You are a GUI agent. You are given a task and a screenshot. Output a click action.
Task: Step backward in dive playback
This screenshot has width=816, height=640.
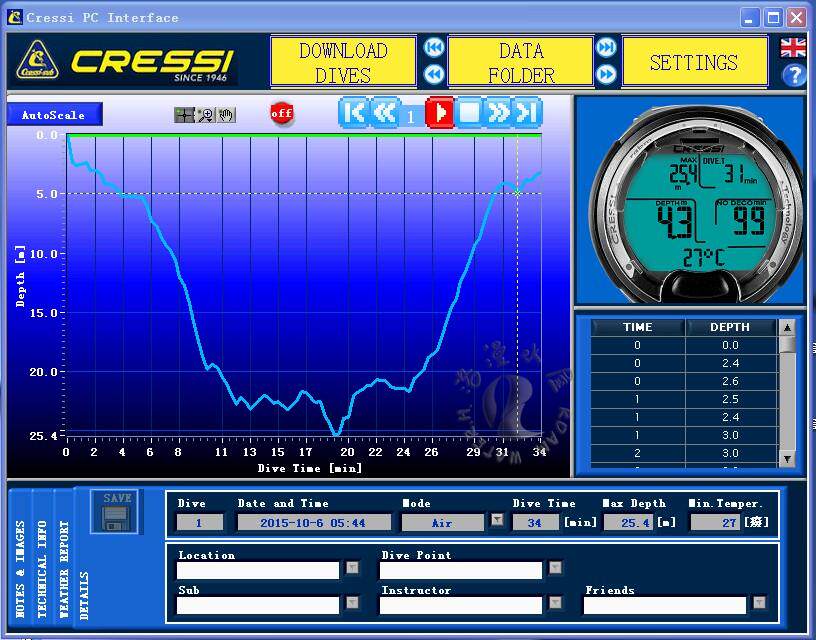384,112
